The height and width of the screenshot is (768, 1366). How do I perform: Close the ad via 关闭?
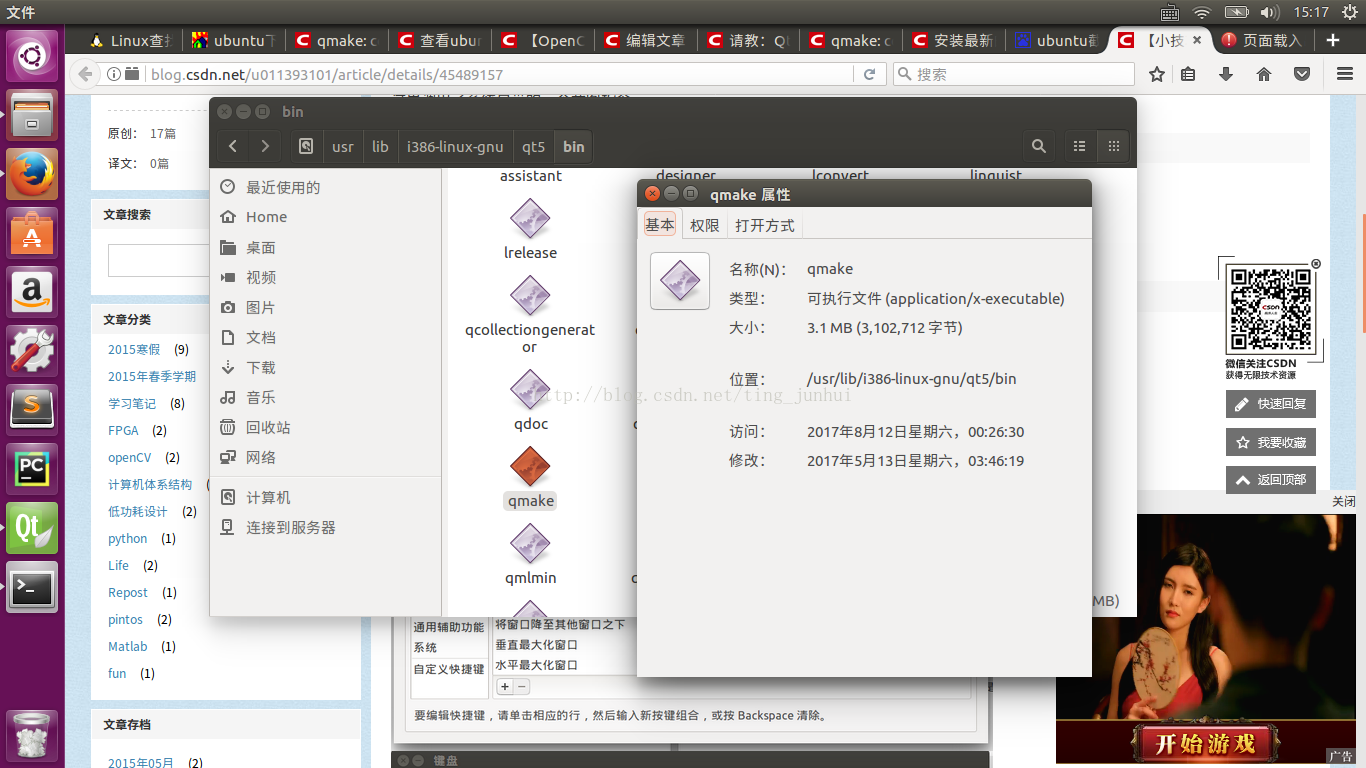(x=1344, y=502)
